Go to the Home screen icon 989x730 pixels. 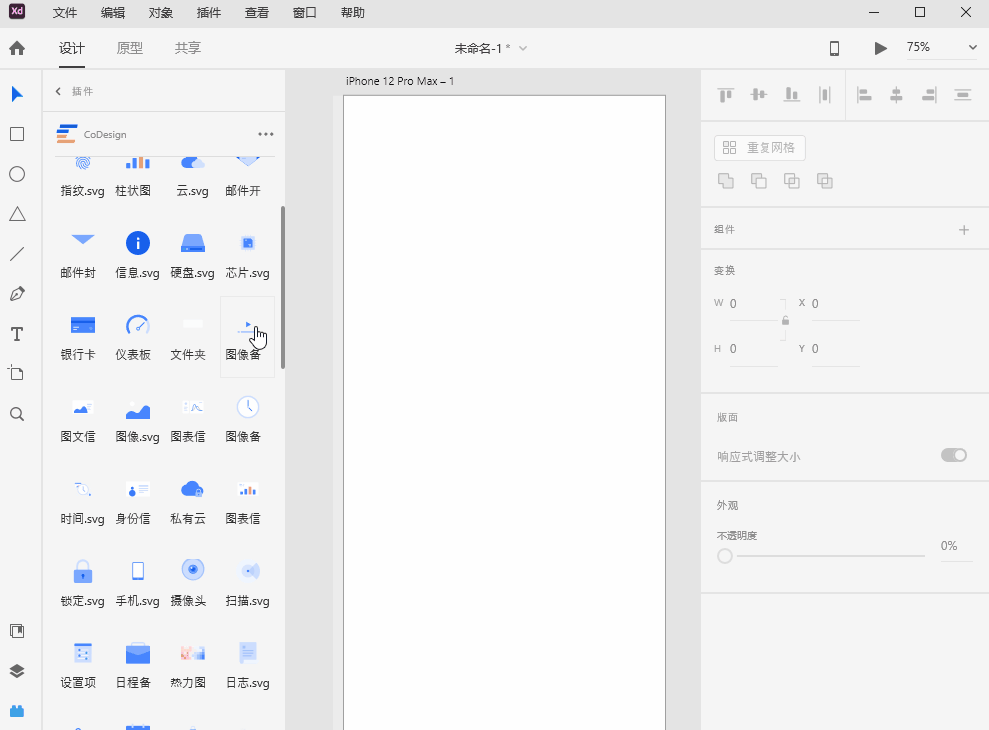(17, 48)
